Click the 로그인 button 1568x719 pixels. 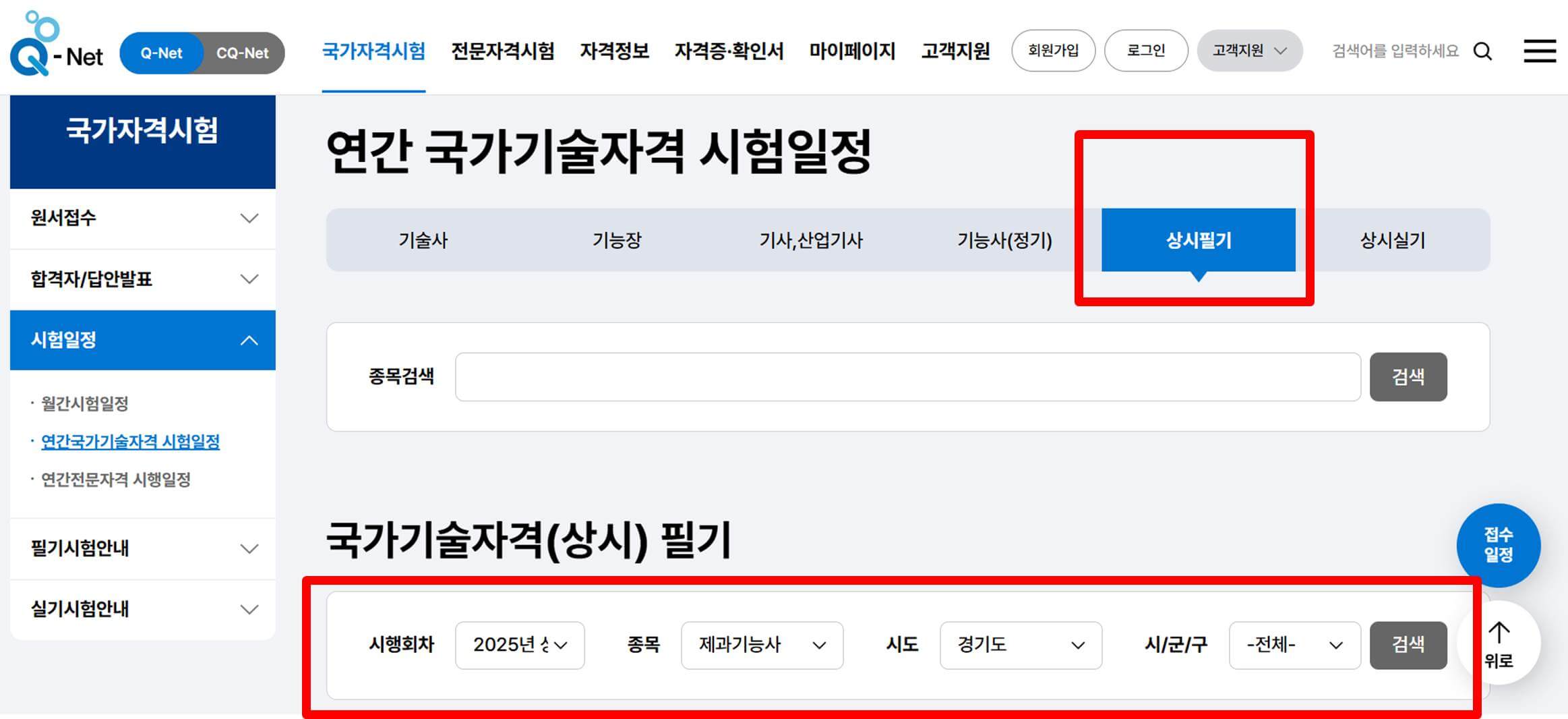click(1145, 50)
